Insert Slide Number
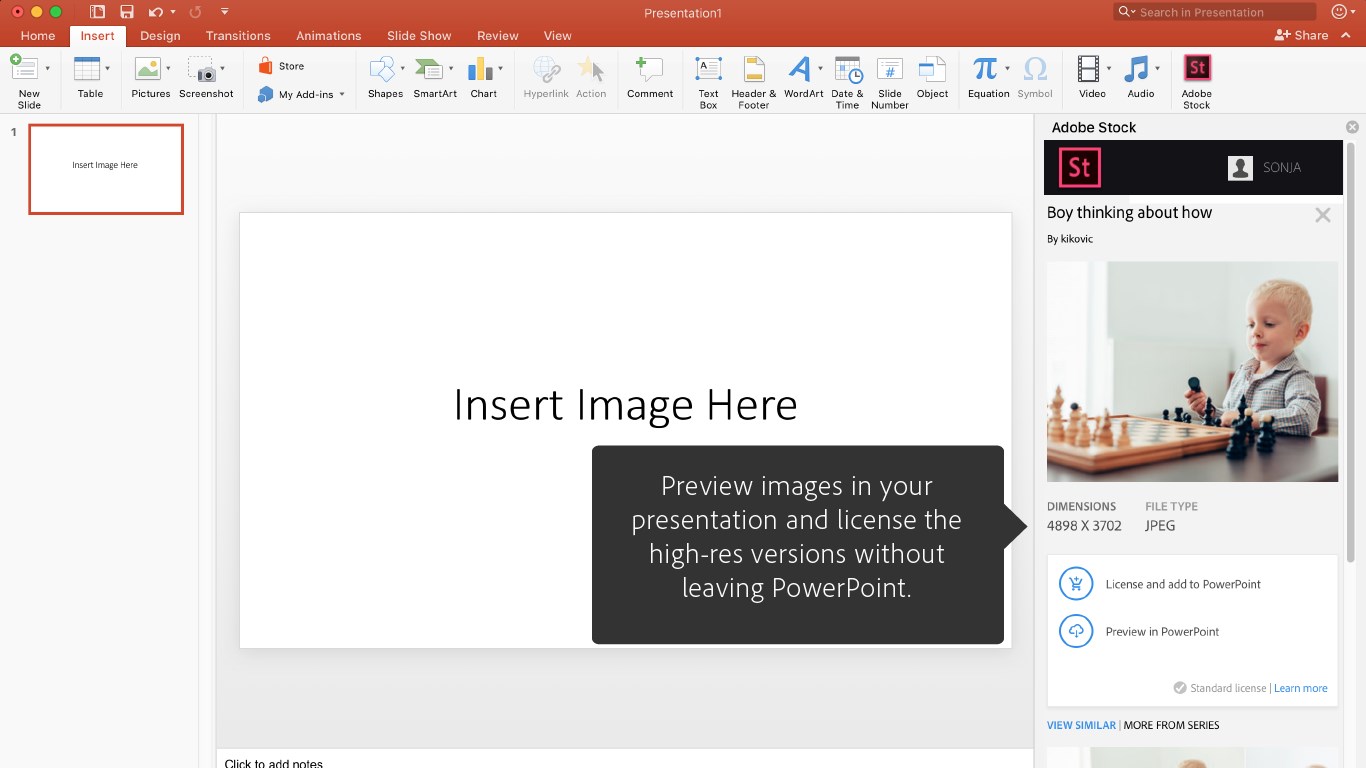The height and width of the screenshot is (768, 1366). (889, 69)
